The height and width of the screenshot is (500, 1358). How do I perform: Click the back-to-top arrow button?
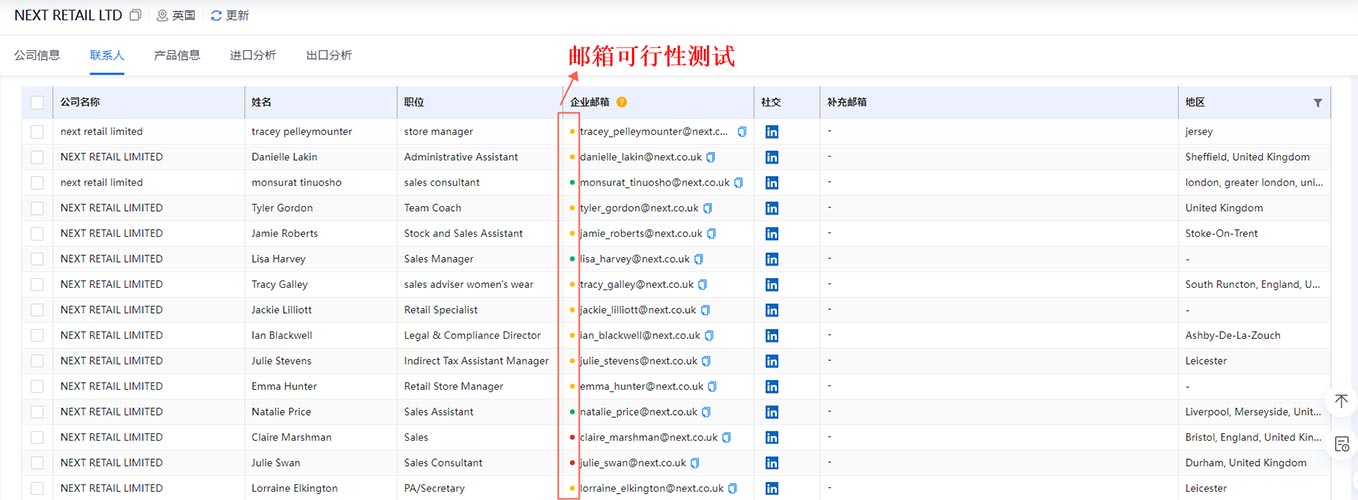[1342, 401]
